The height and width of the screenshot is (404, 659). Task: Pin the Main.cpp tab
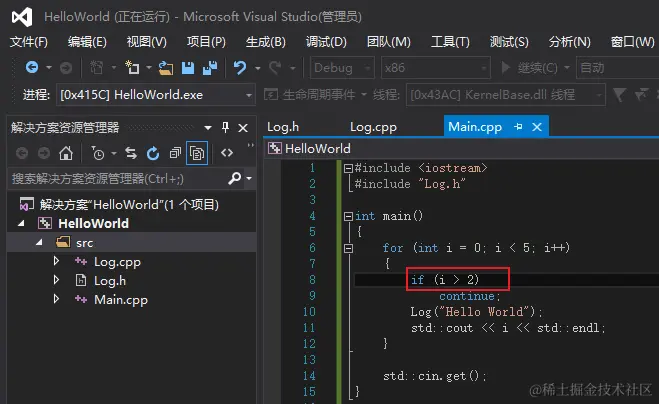tap(518, 127)
